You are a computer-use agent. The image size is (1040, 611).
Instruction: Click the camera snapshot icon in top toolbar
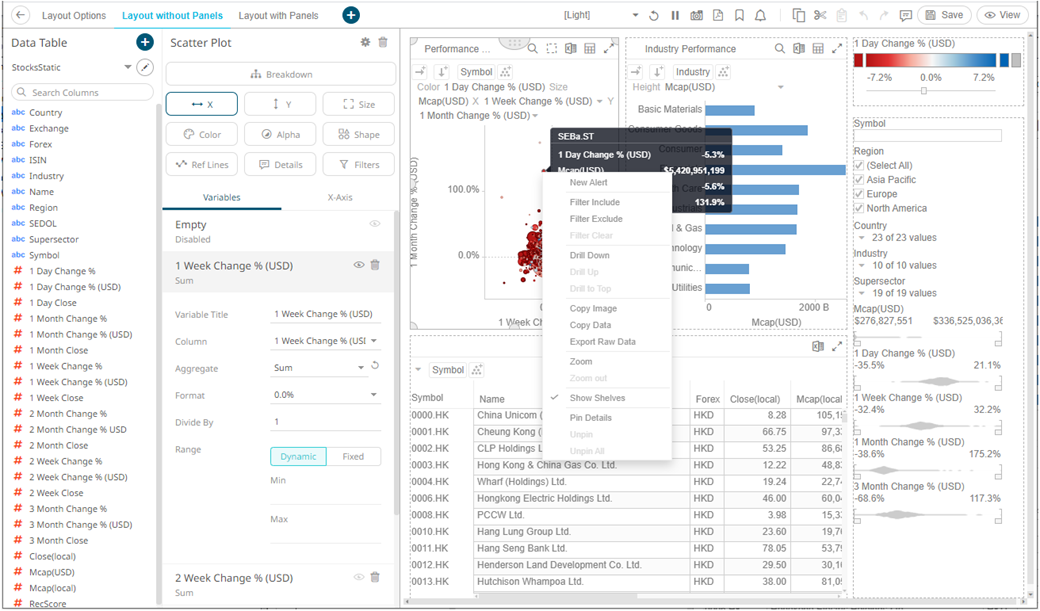tap(697, 14)
